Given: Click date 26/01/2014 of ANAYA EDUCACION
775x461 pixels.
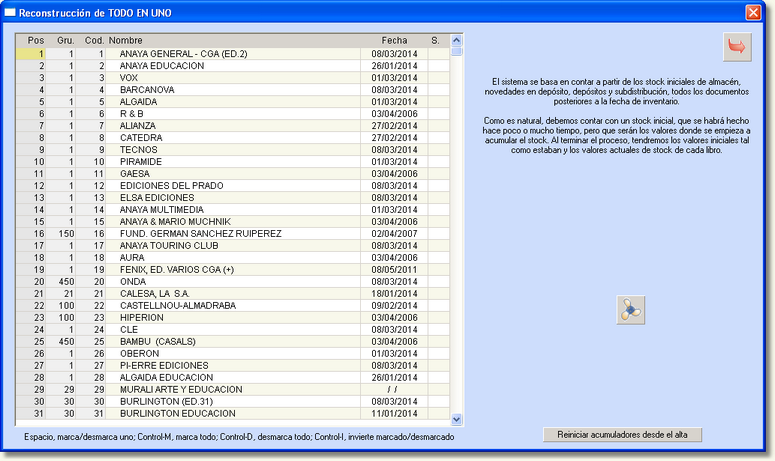Looking at the screenshot, I should 394,66.
